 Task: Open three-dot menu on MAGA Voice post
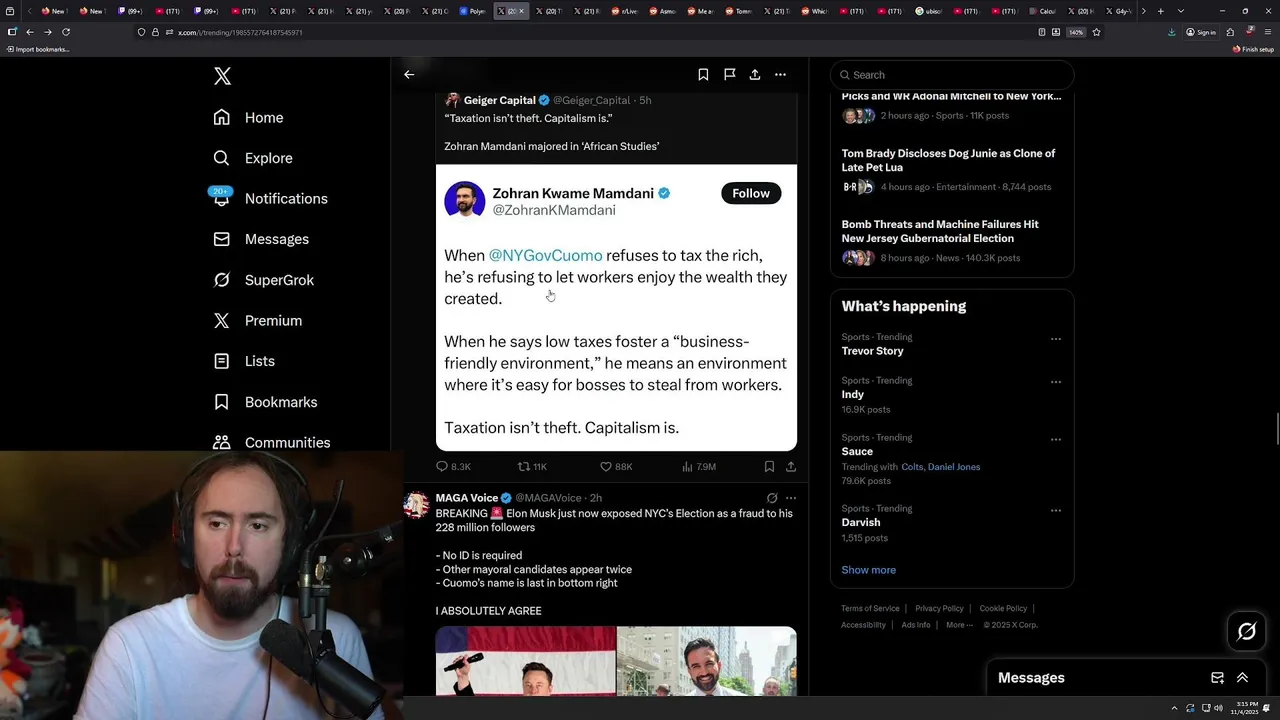791,498
